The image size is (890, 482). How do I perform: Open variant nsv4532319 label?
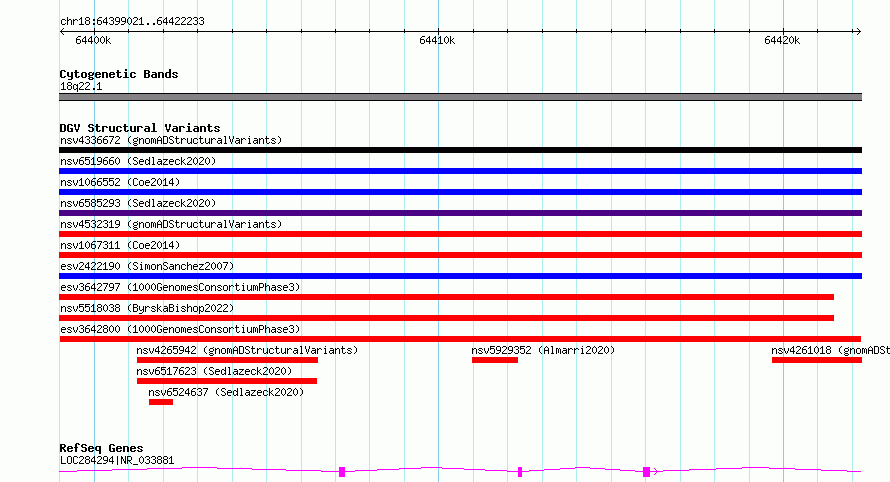click(171, 224)
